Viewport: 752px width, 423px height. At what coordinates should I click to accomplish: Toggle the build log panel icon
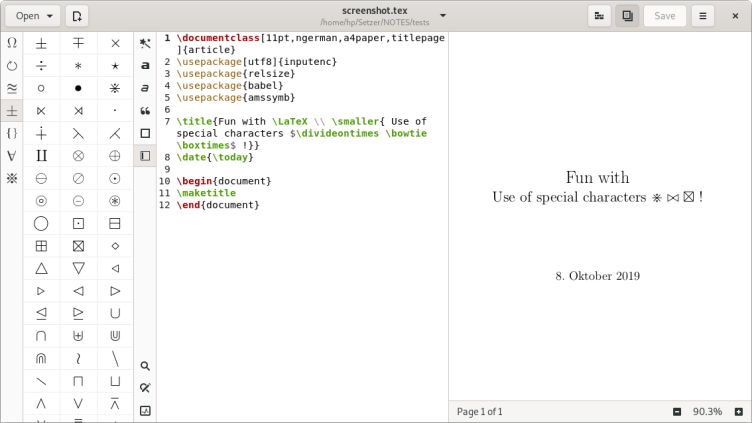pos(145,410)
